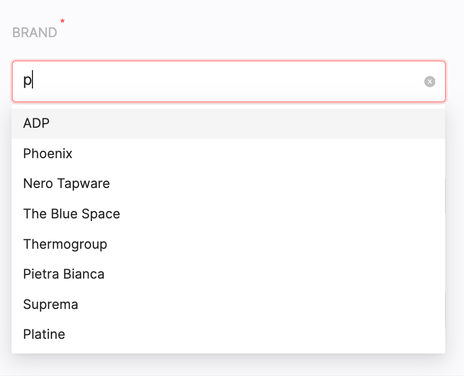Viewport: 464px width, 376px height.
Task: Click the highlighted ADP suggestion row
Action: (x=228, y=123)
